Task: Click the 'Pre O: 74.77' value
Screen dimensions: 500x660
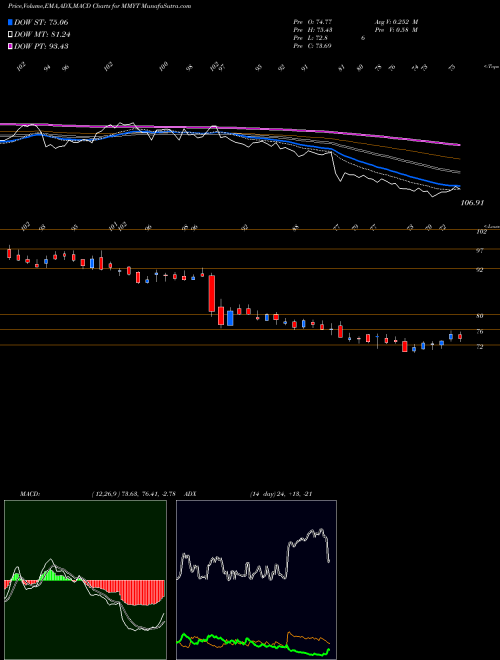Action: [x=313, y=22]
